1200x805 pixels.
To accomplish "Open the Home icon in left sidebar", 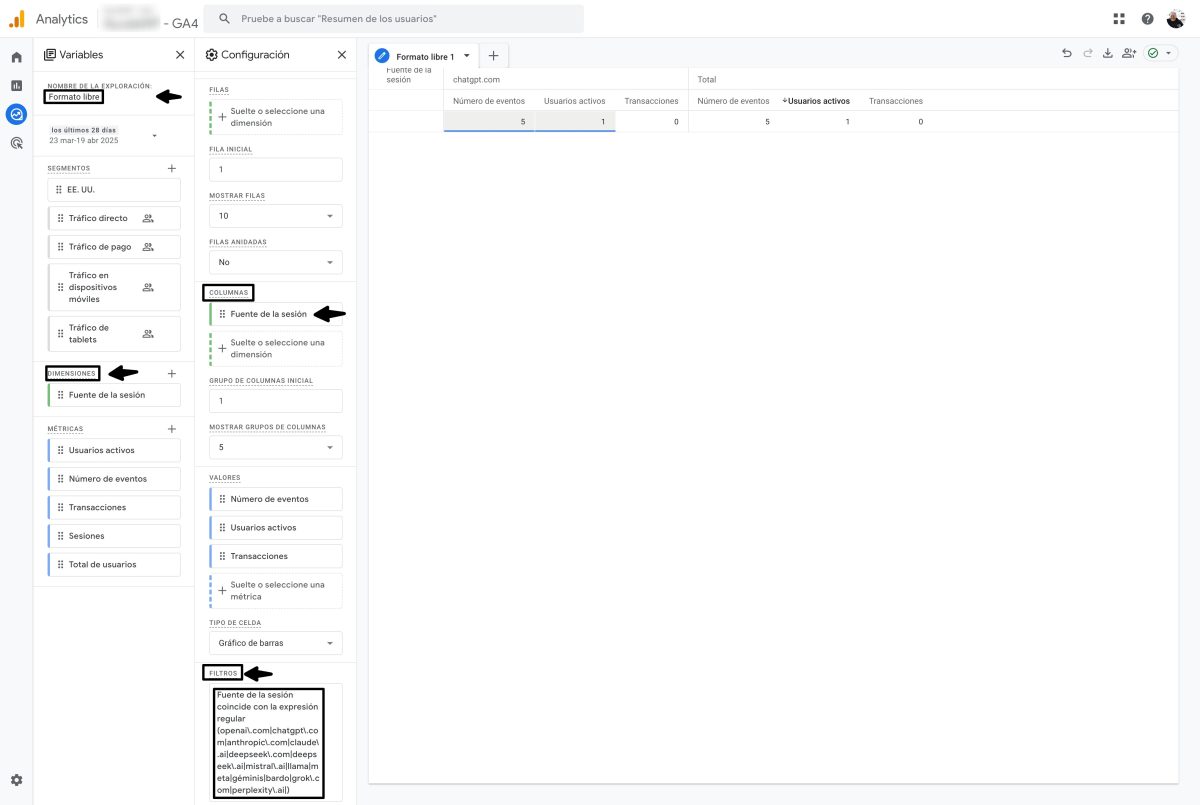I will 16,57.
